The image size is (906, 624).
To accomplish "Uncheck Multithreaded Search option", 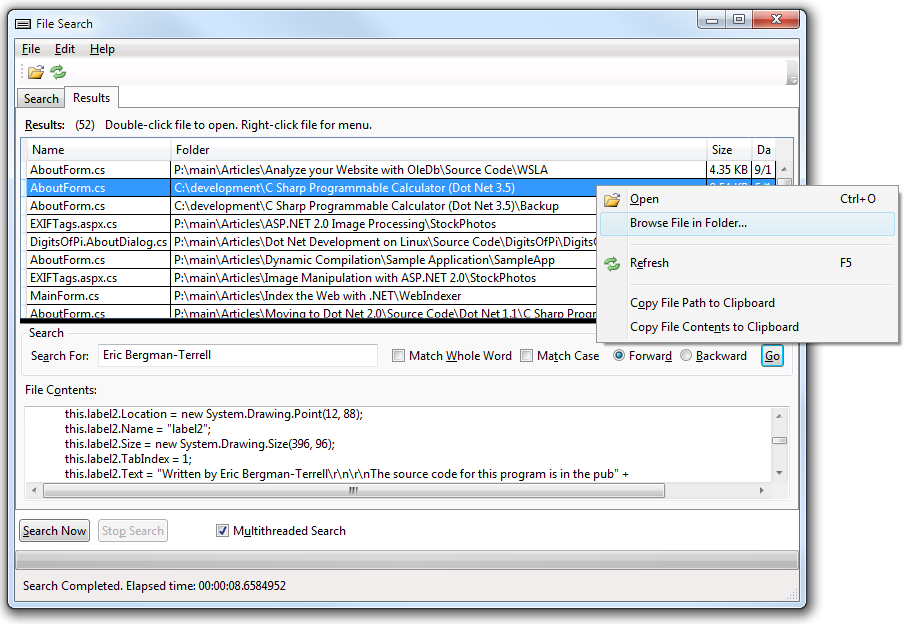I will tap(223, 531).
